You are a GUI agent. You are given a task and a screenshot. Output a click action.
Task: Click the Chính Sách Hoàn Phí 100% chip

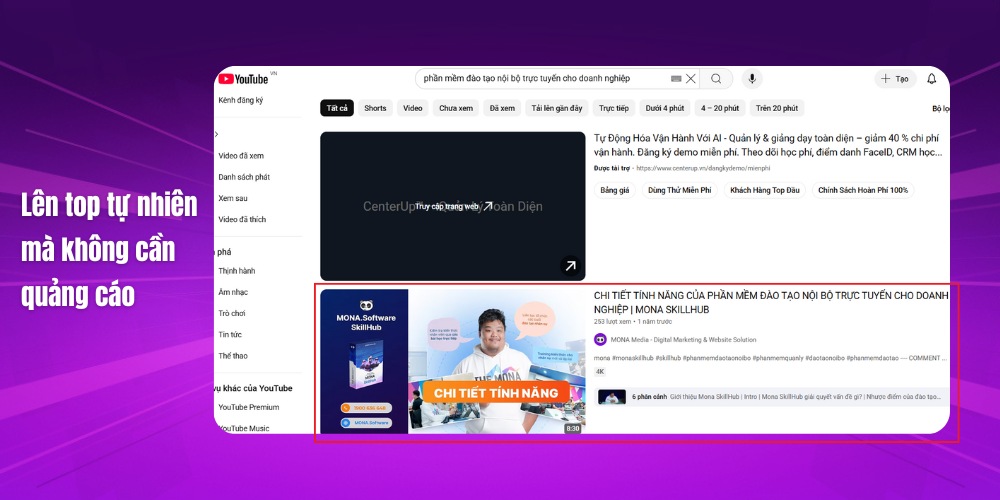pos(863,190)
